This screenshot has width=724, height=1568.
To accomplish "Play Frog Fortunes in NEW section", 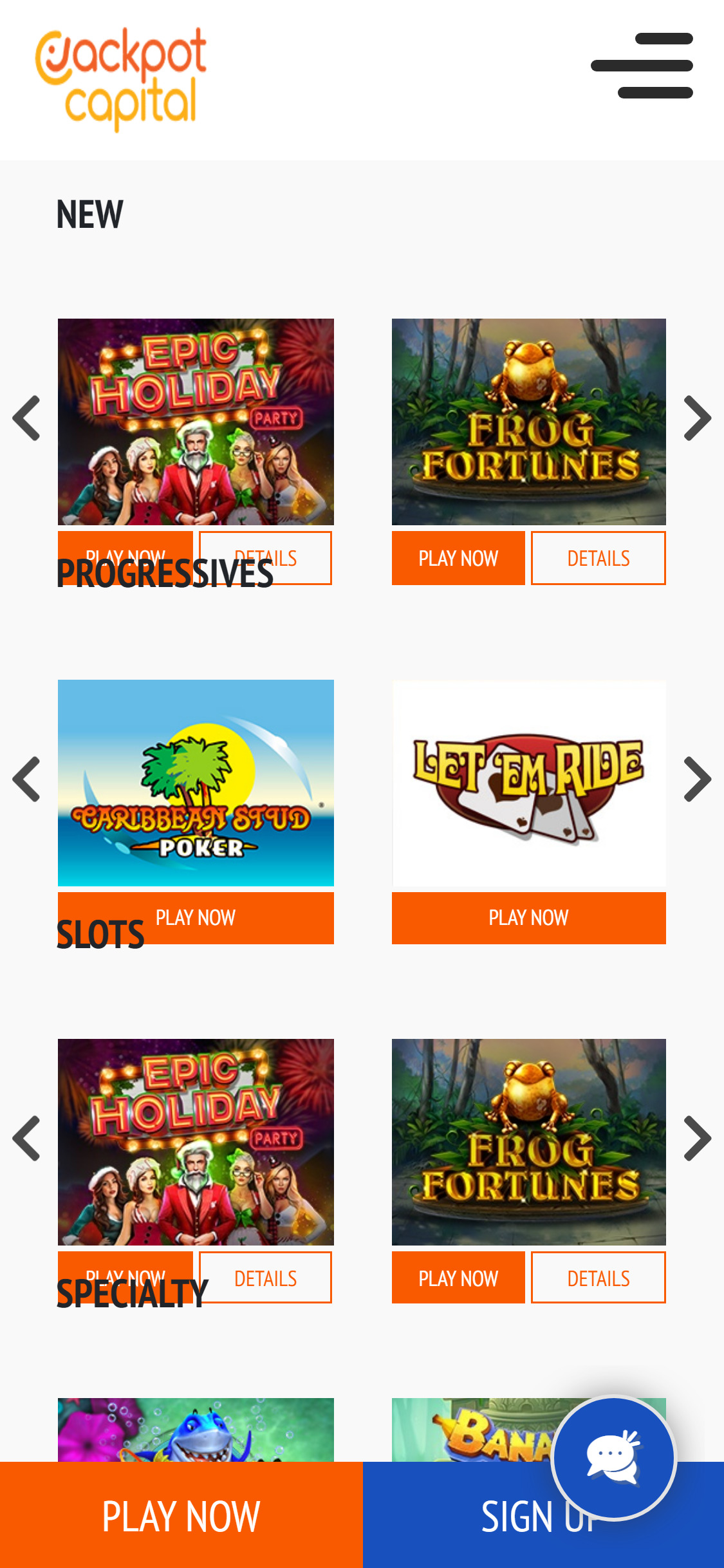I will 458,558.
